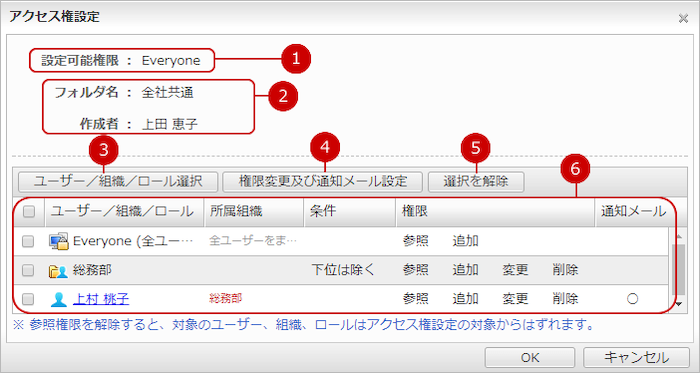Click 選択を解除 button
700x373 pixels.
[476, 182]
